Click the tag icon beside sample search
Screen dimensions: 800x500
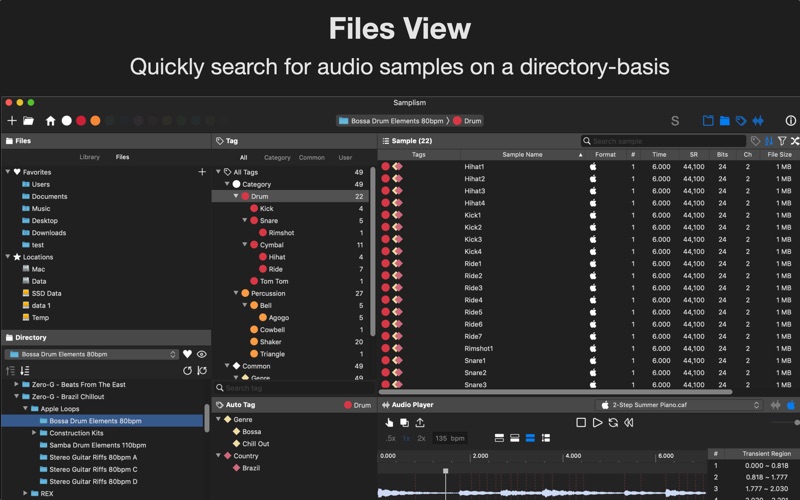coord(756,141)
